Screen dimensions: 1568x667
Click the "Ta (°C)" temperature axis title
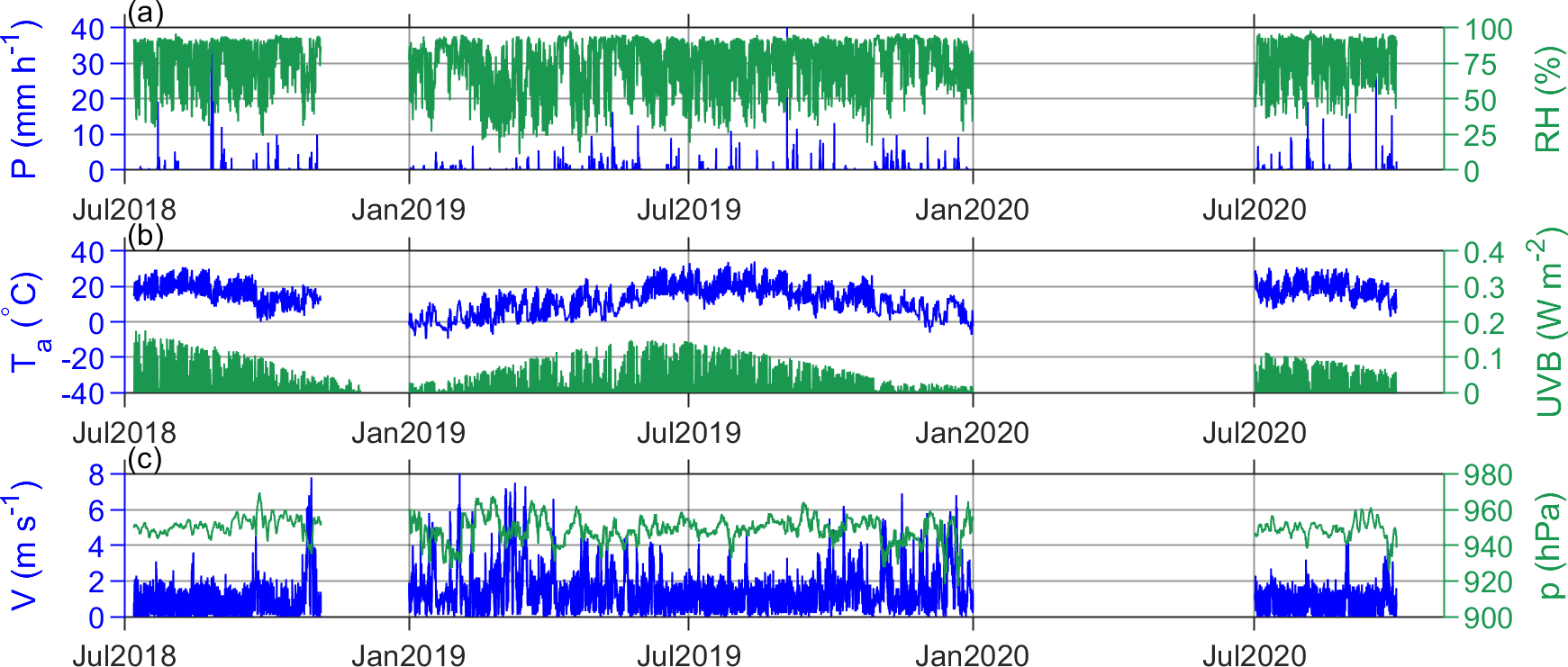click(x=26, y=322)
